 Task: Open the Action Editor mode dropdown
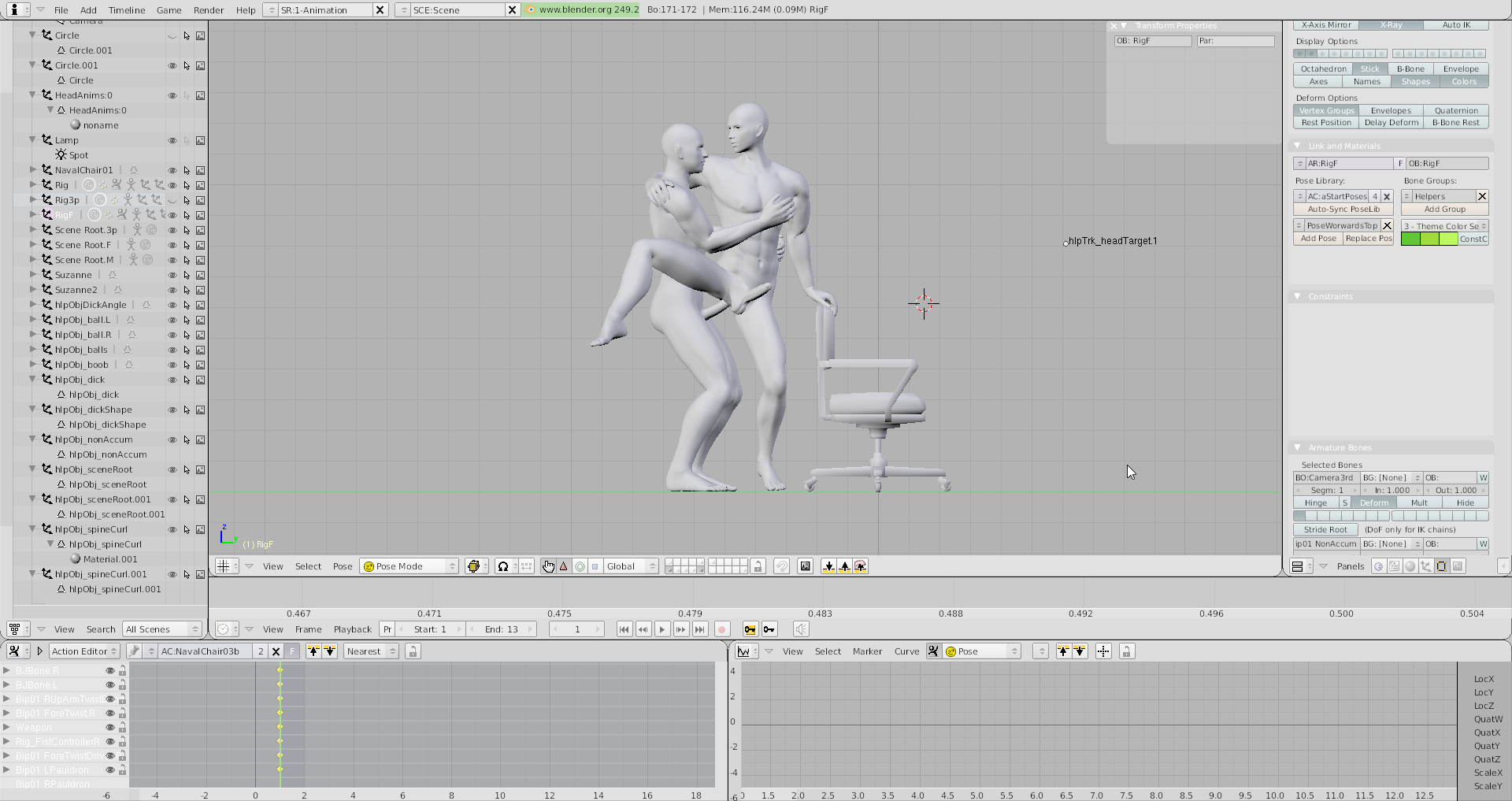[84, 651]
